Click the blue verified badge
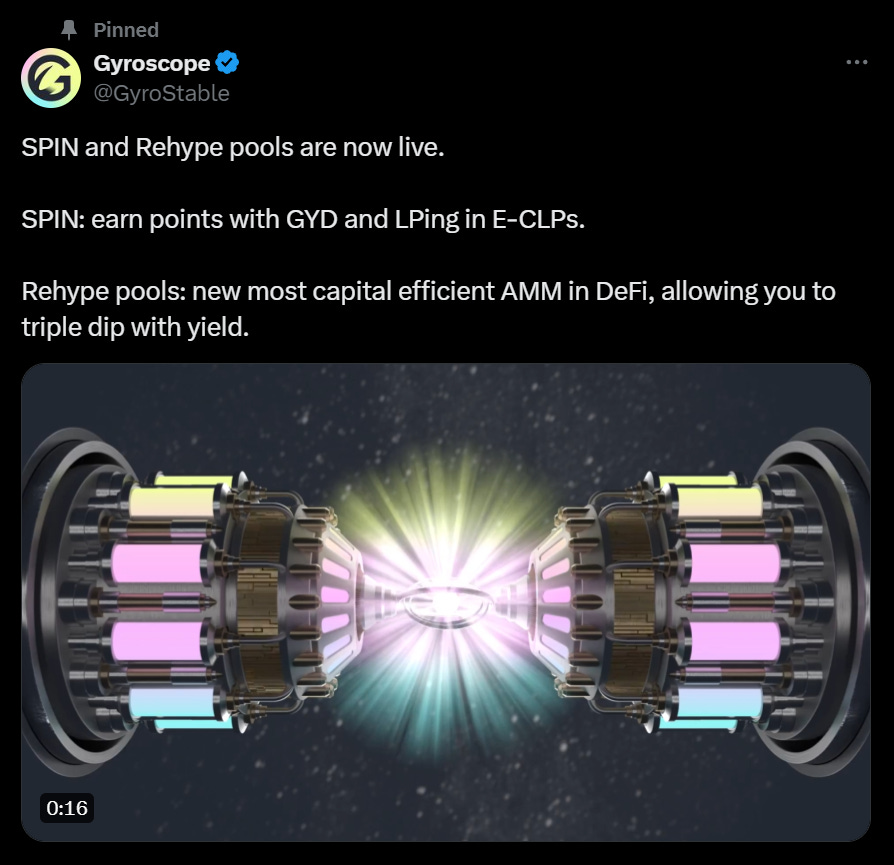Image resolution: width=894 pixels, height=865 pixels. tap(227, 62)
